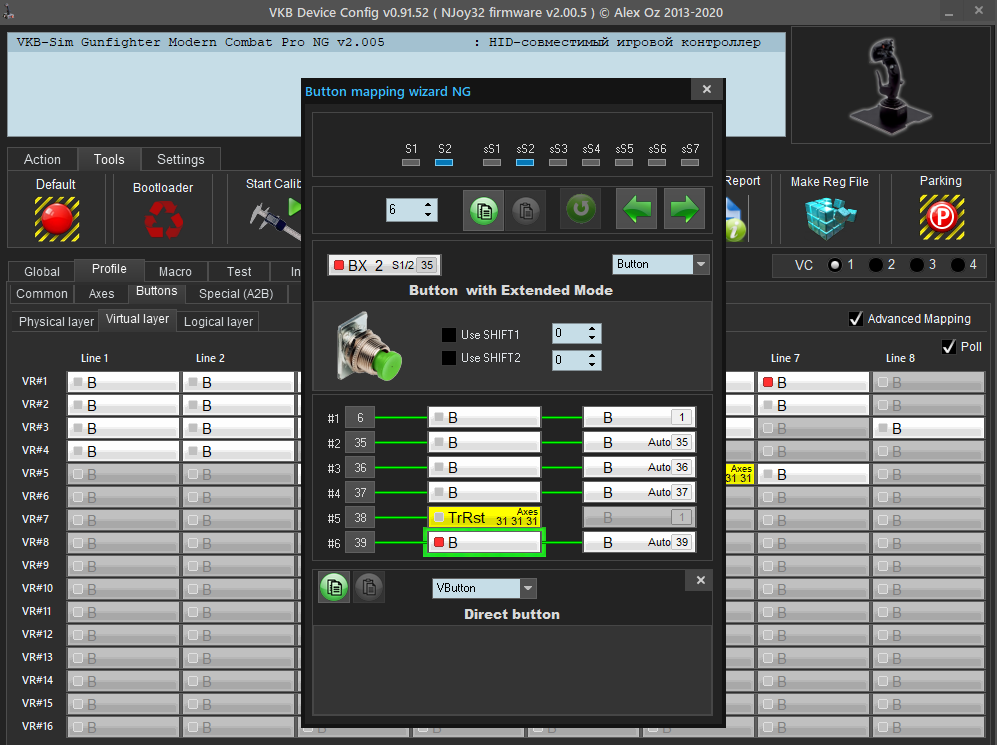
Task: Switch to the Action tab
Action: click(x=42, y=160)
